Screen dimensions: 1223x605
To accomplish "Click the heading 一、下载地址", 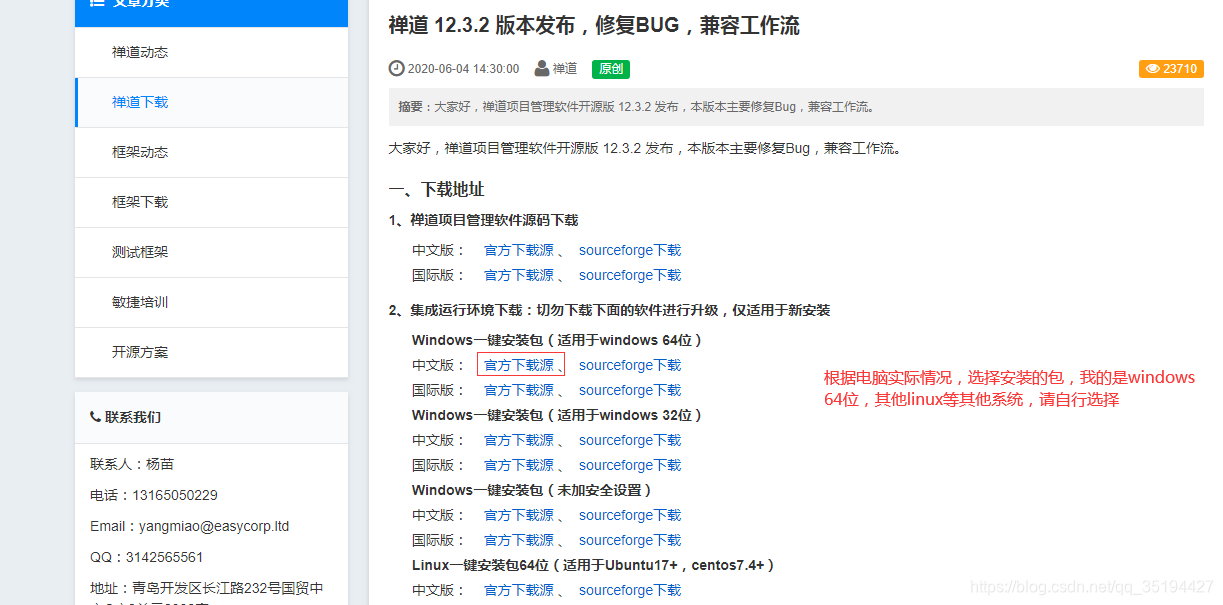I will pos(436,189).
